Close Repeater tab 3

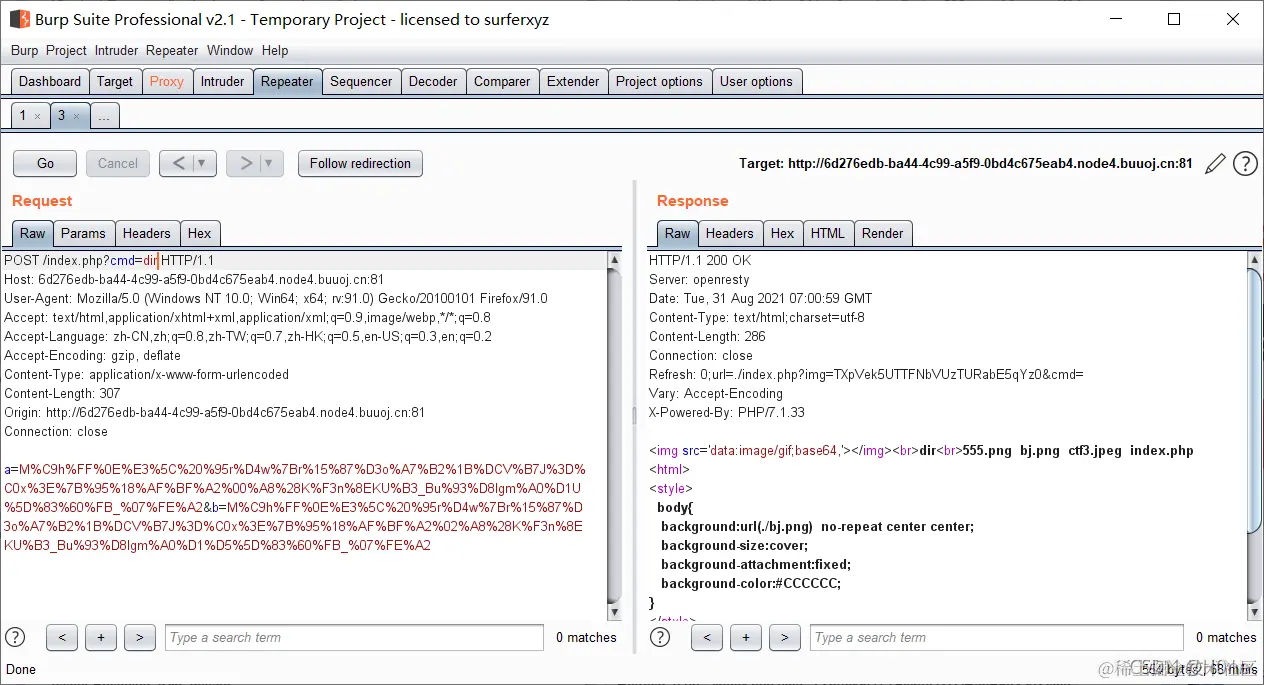(x=76, y=116)
